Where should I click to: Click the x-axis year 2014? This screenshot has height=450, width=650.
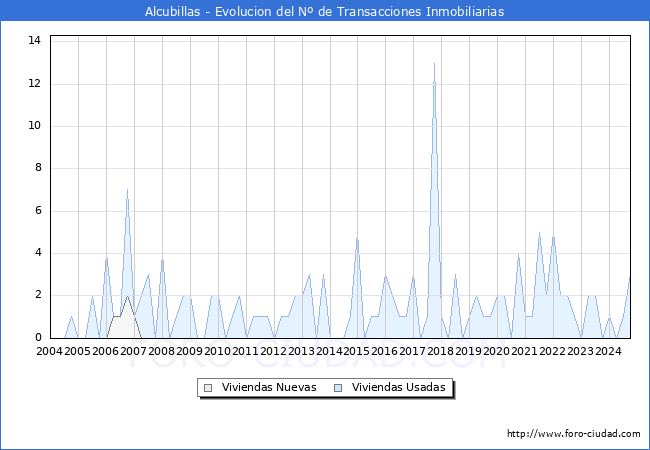click(x=329, y=351)
